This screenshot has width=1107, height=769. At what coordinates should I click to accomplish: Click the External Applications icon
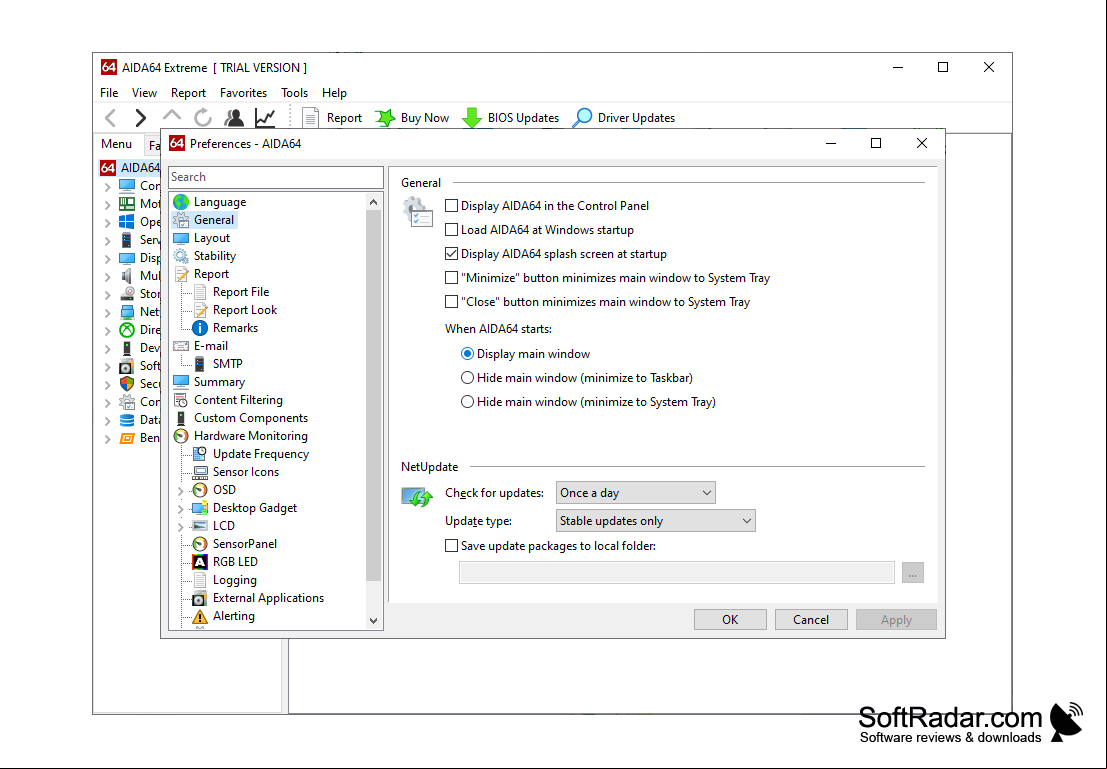pos(201,597)
